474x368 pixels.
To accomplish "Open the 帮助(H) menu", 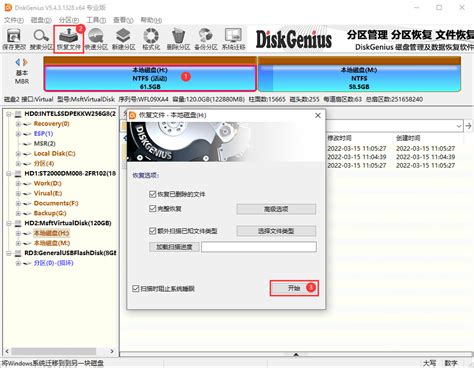I will click(x=151, y=20).
